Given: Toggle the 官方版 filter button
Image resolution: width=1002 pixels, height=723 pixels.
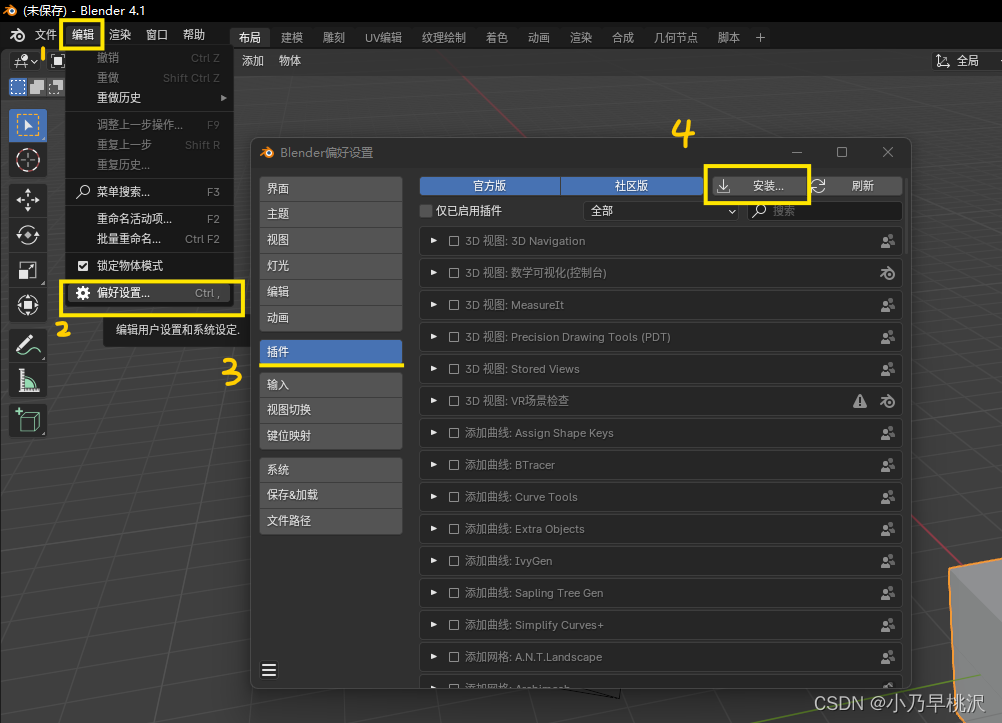Looking at the screenshot, I should 489,186.
